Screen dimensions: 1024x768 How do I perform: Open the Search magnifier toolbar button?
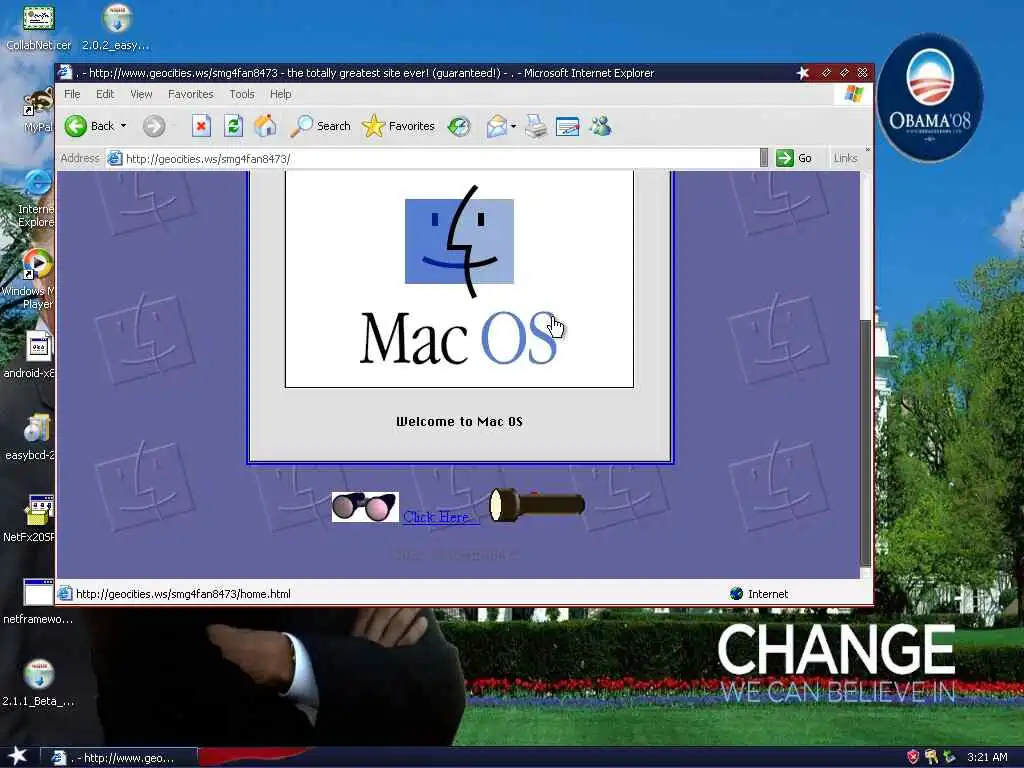(320, 126)
